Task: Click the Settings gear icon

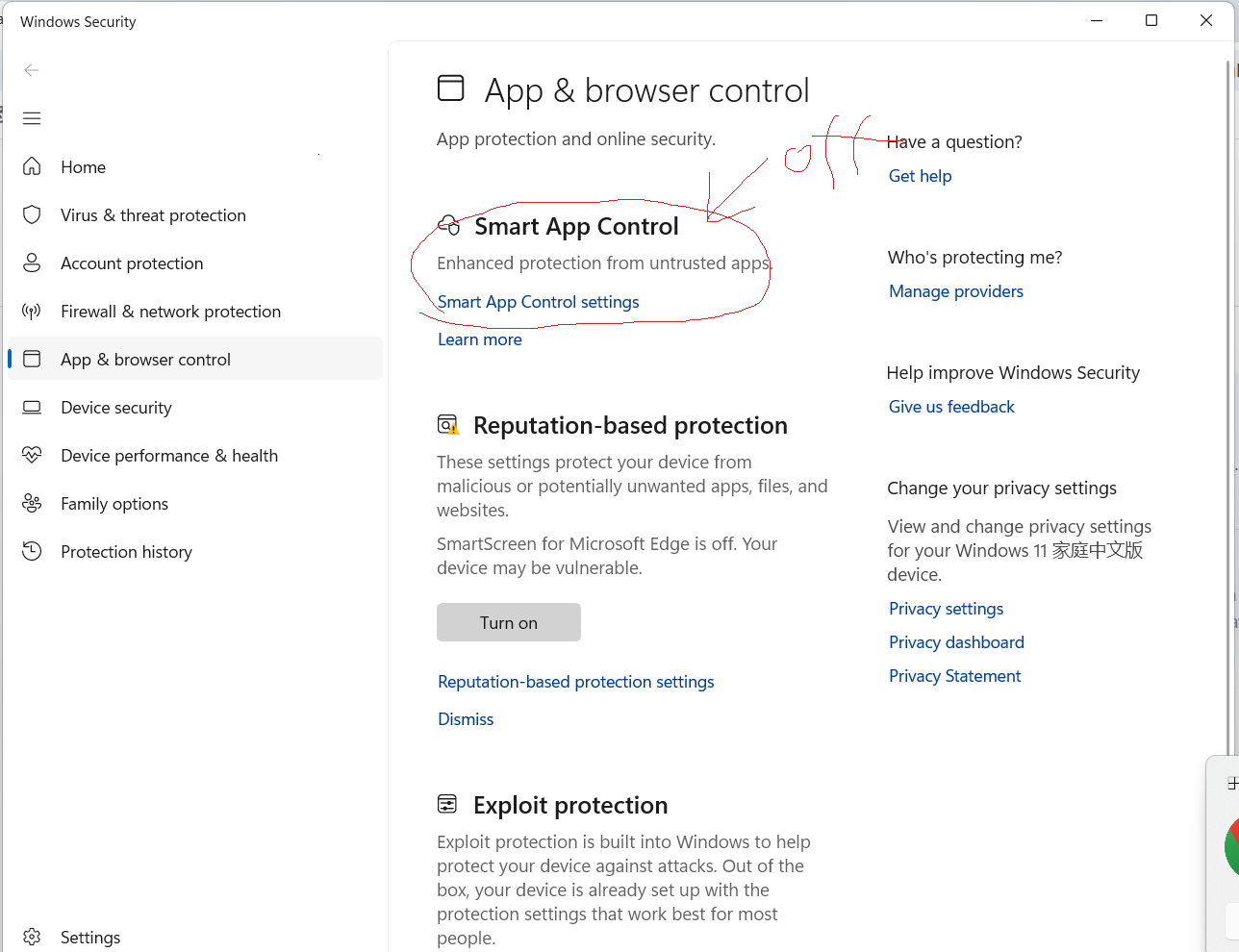Action: pos(32,938)
